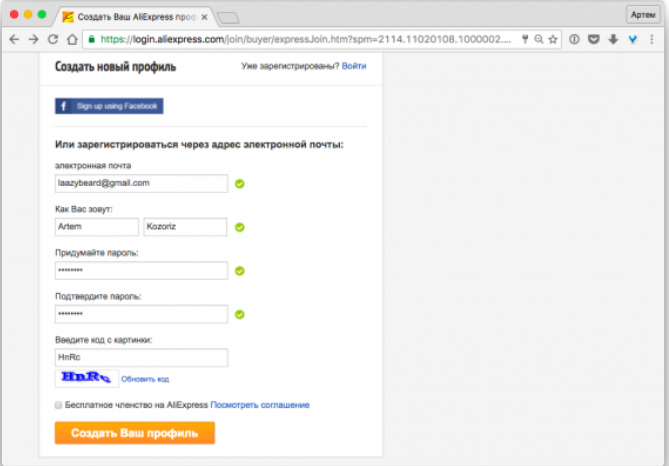Click the macOS yellow minimize button

click(x=28, y=15)
